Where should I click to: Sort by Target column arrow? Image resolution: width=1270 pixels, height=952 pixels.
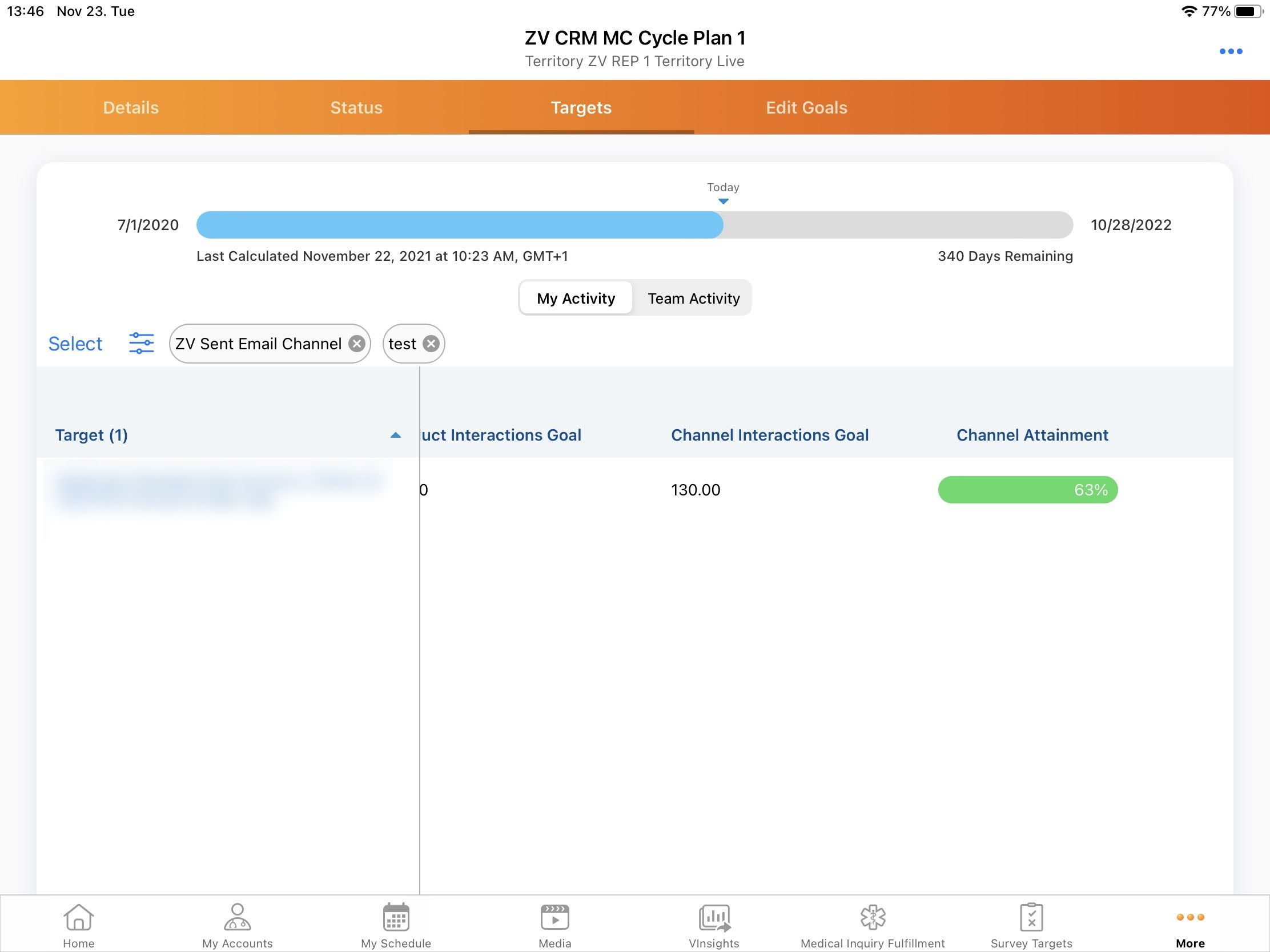click(395, 435)
